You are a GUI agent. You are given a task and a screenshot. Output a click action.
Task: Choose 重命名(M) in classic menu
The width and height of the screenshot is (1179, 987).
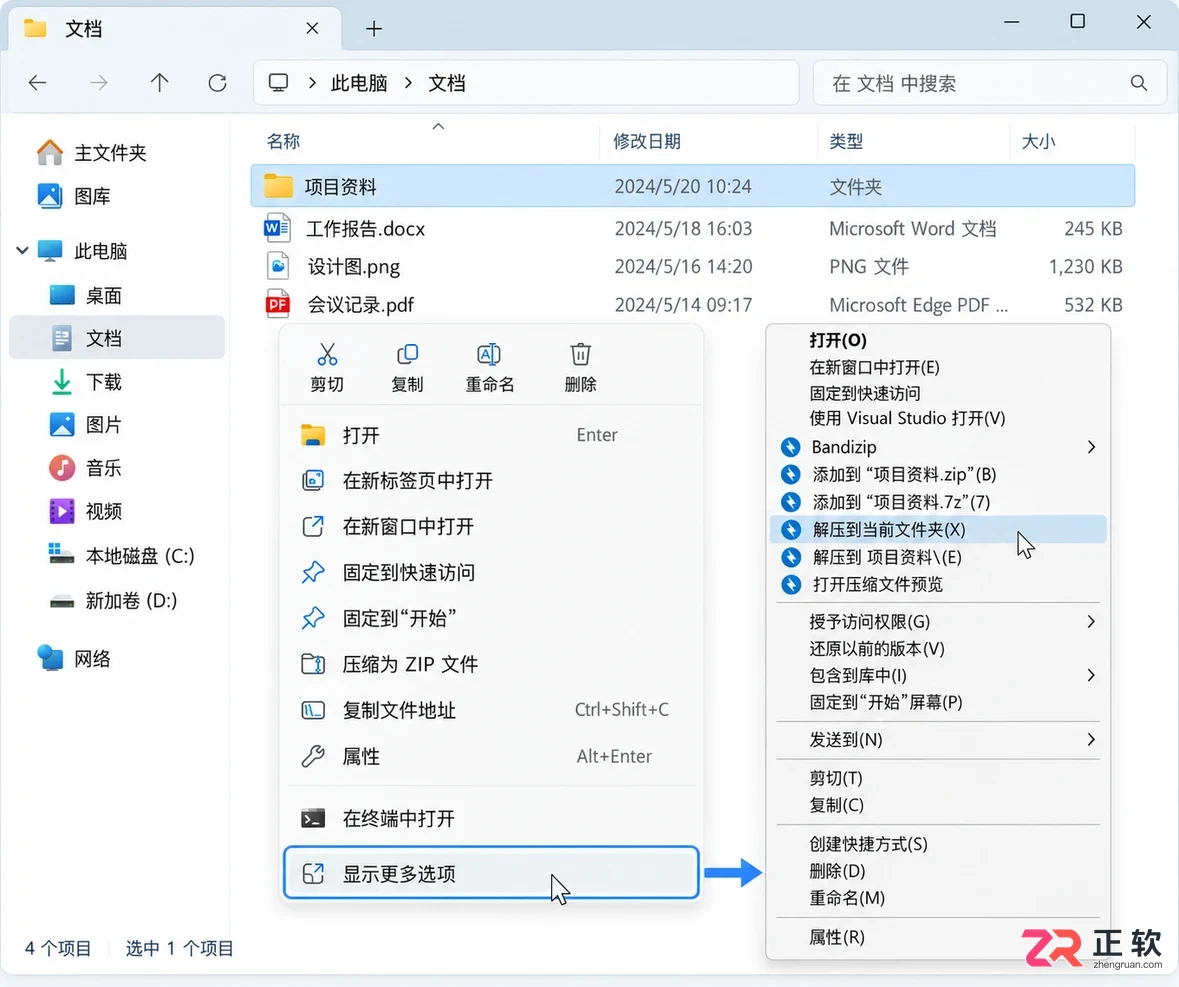(938, 898)
